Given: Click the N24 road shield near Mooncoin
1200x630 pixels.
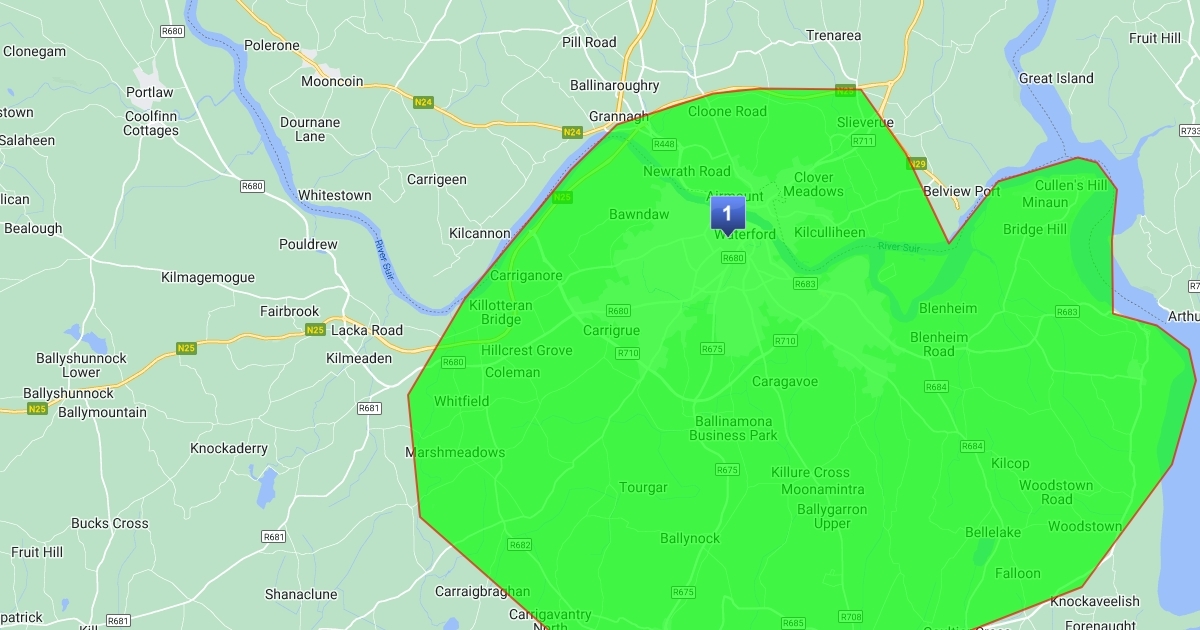Looking at the screenshot, I should tap(422, 102).
